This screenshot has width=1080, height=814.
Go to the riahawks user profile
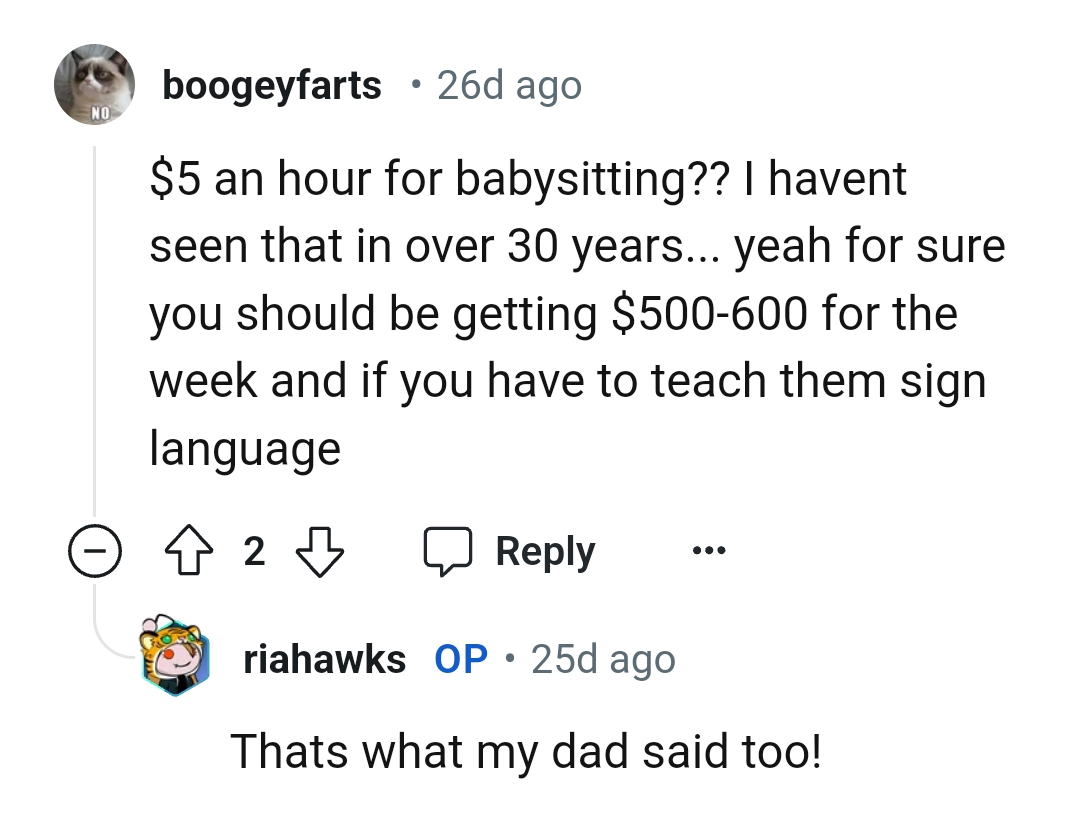(x=324, y=659)
